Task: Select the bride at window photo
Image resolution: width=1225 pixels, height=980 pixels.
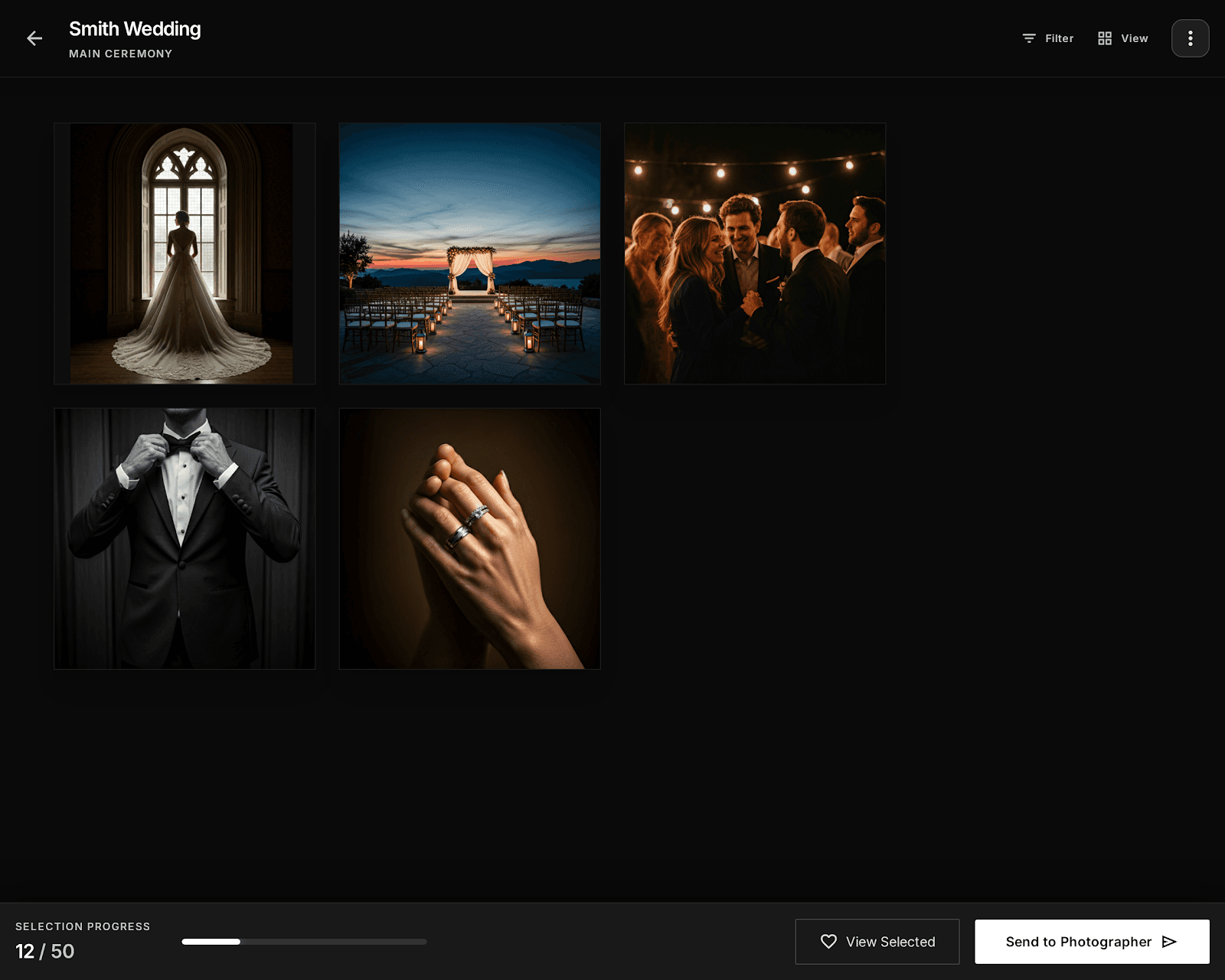Action: pyautogui.click(x=185, y=253)
